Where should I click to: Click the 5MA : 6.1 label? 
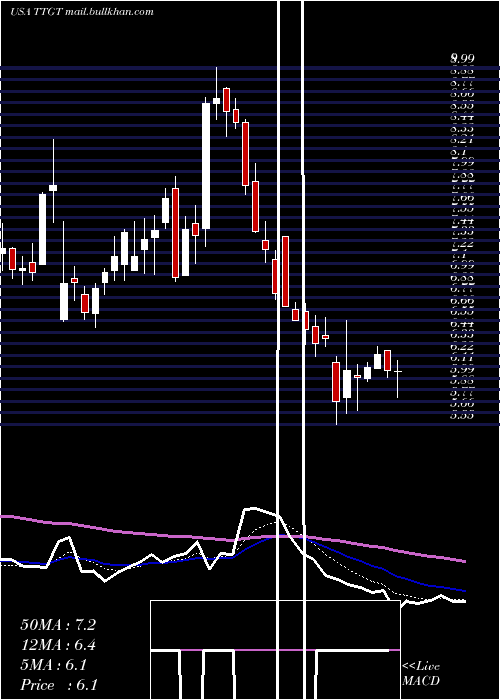pyautogui.click(x=53, y=665)
